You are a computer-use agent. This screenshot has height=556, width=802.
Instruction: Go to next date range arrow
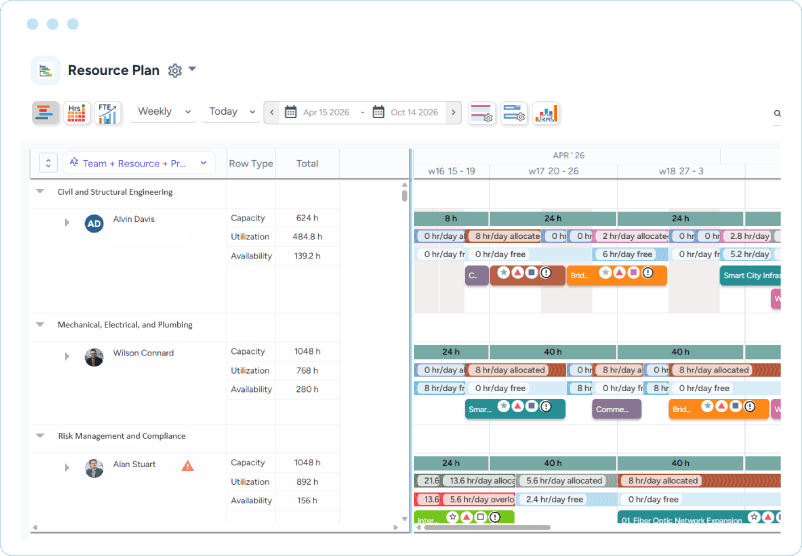point(453,113)
